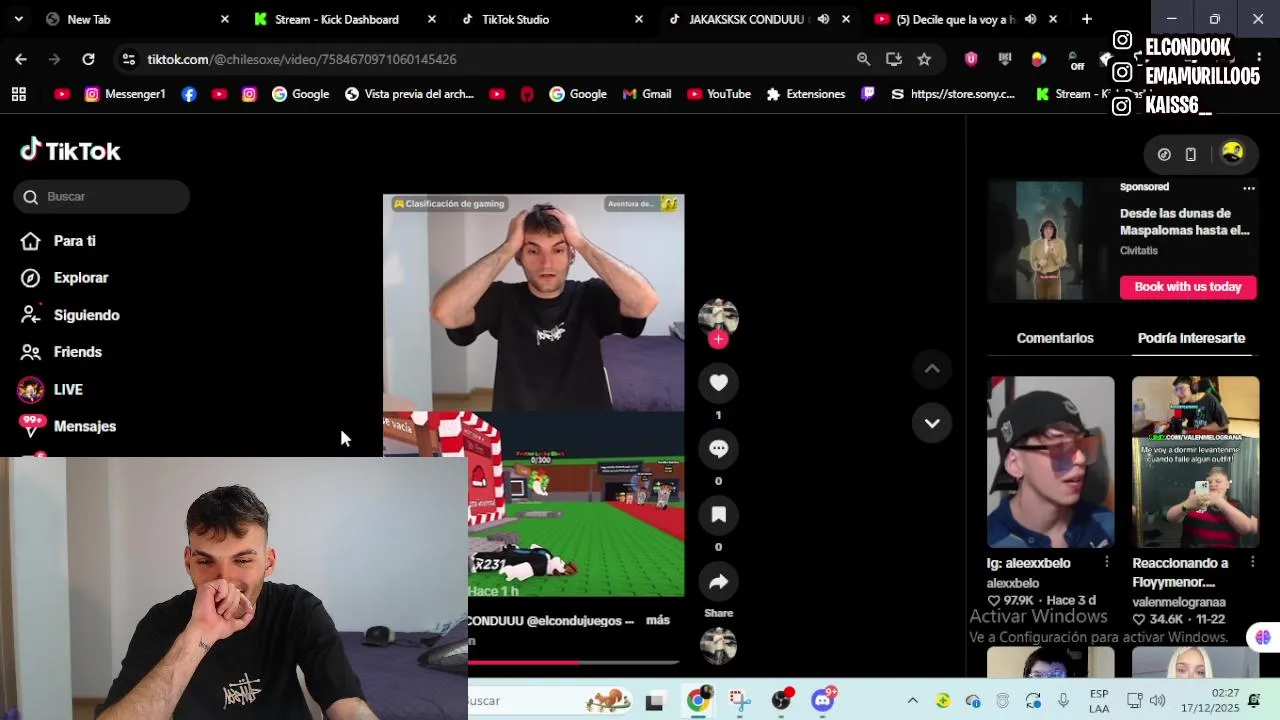The width and height of the screenshot is (1280, 720).
Task: Open the store.sony.c... bookmark
Action: [952, 94]
